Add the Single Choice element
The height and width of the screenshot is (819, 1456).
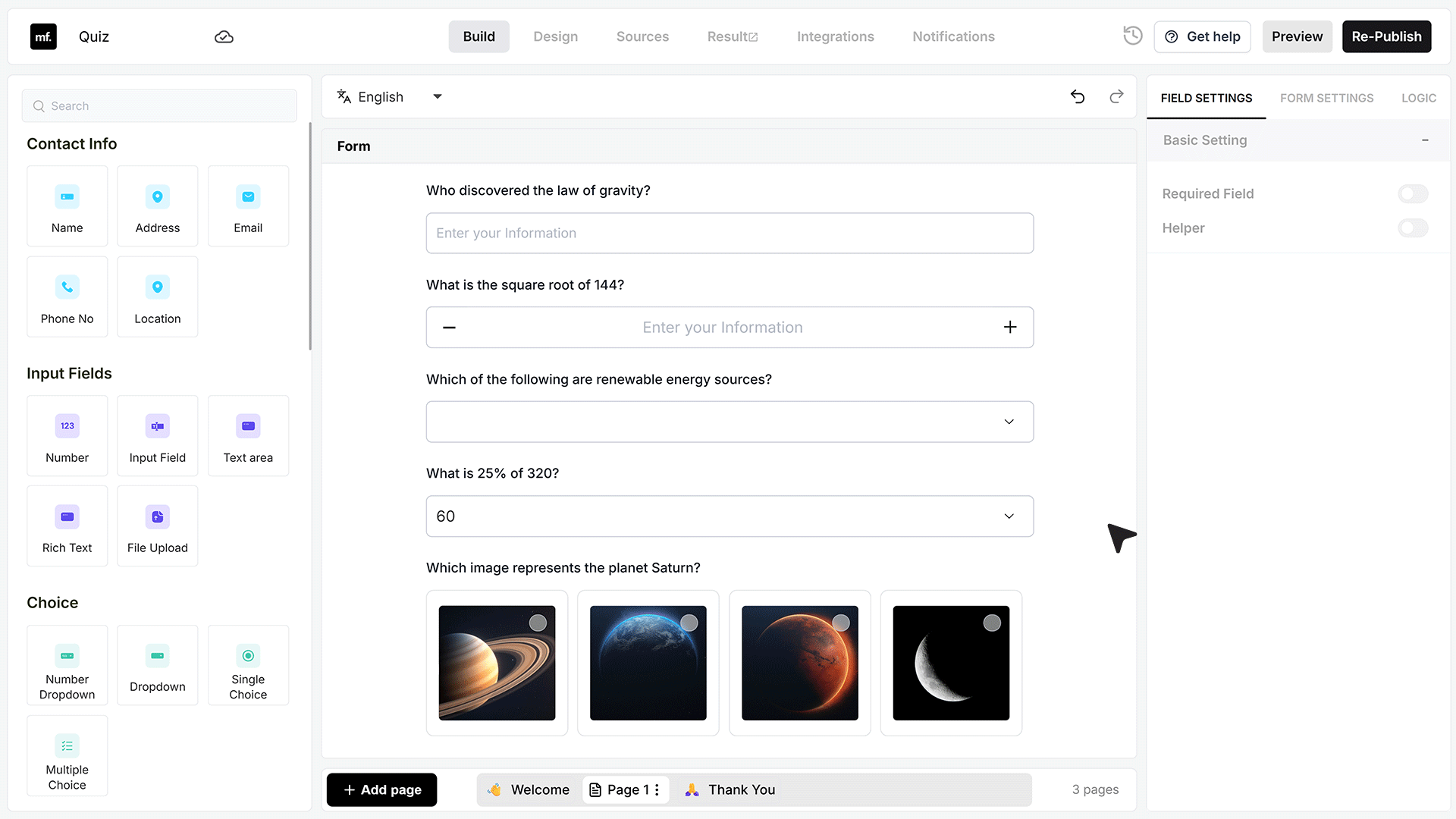tap(248, 666)
